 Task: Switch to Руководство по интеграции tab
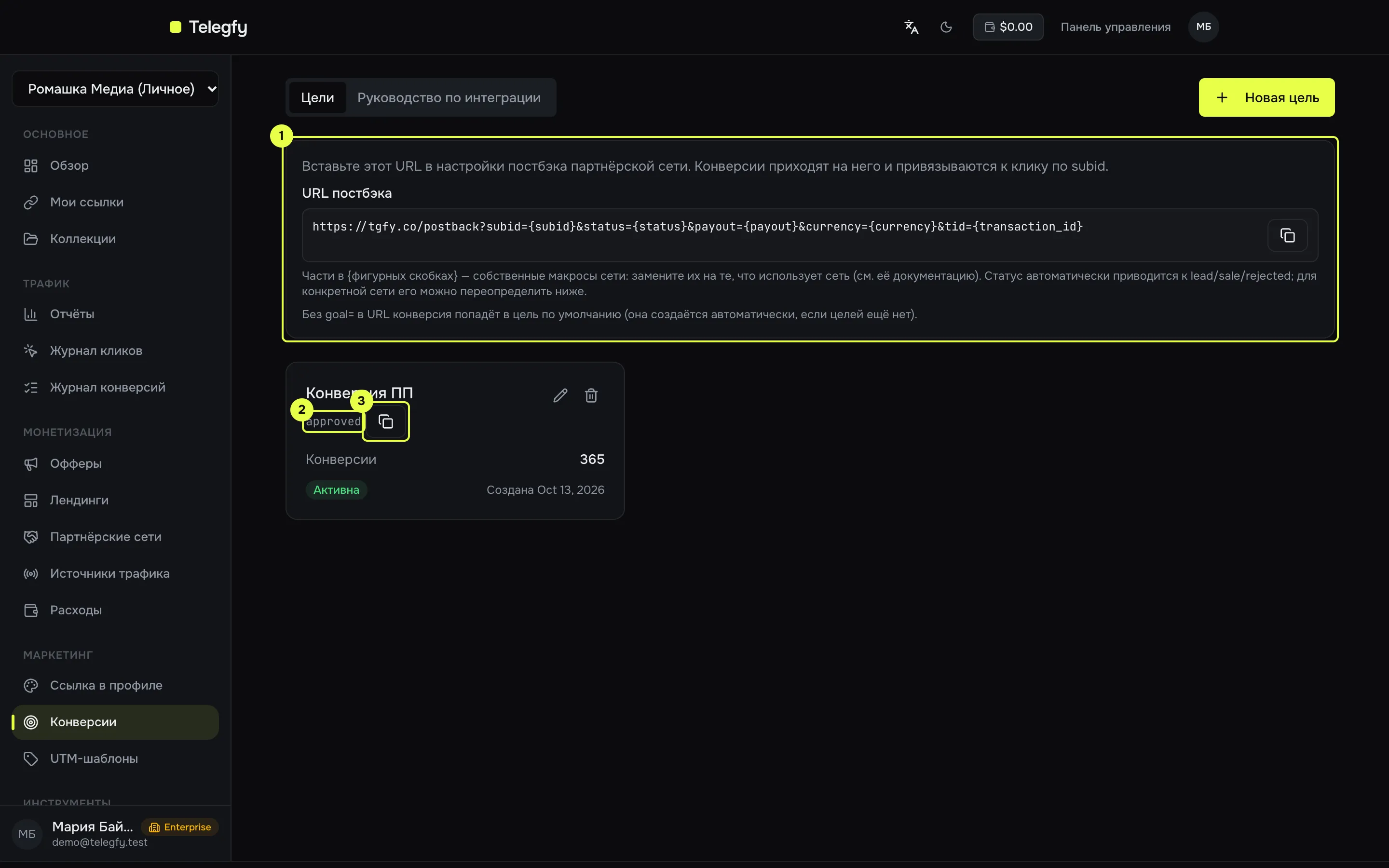click(449, 97)
